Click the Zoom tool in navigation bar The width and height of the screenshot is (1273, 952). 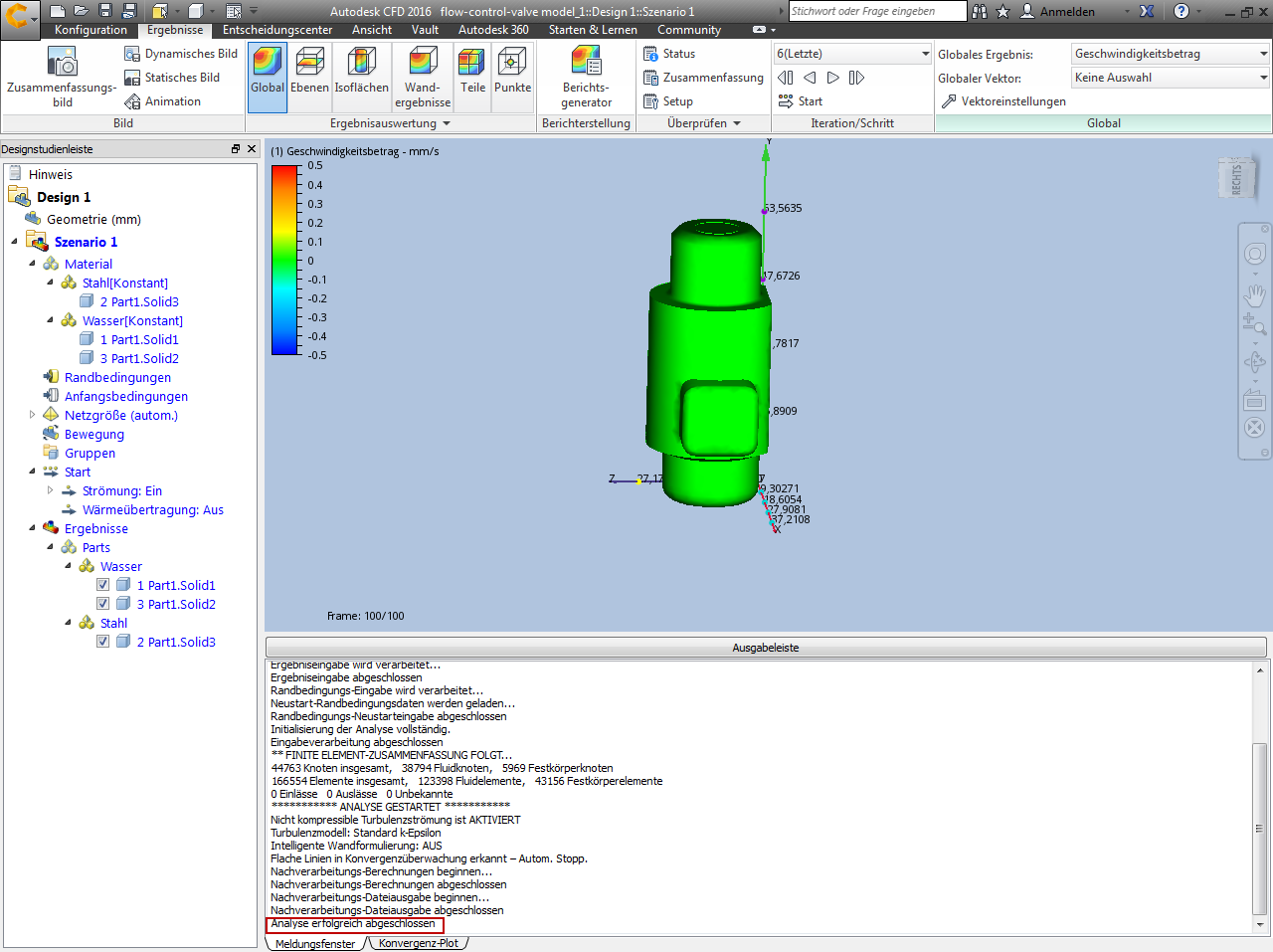pos(1254,324)
